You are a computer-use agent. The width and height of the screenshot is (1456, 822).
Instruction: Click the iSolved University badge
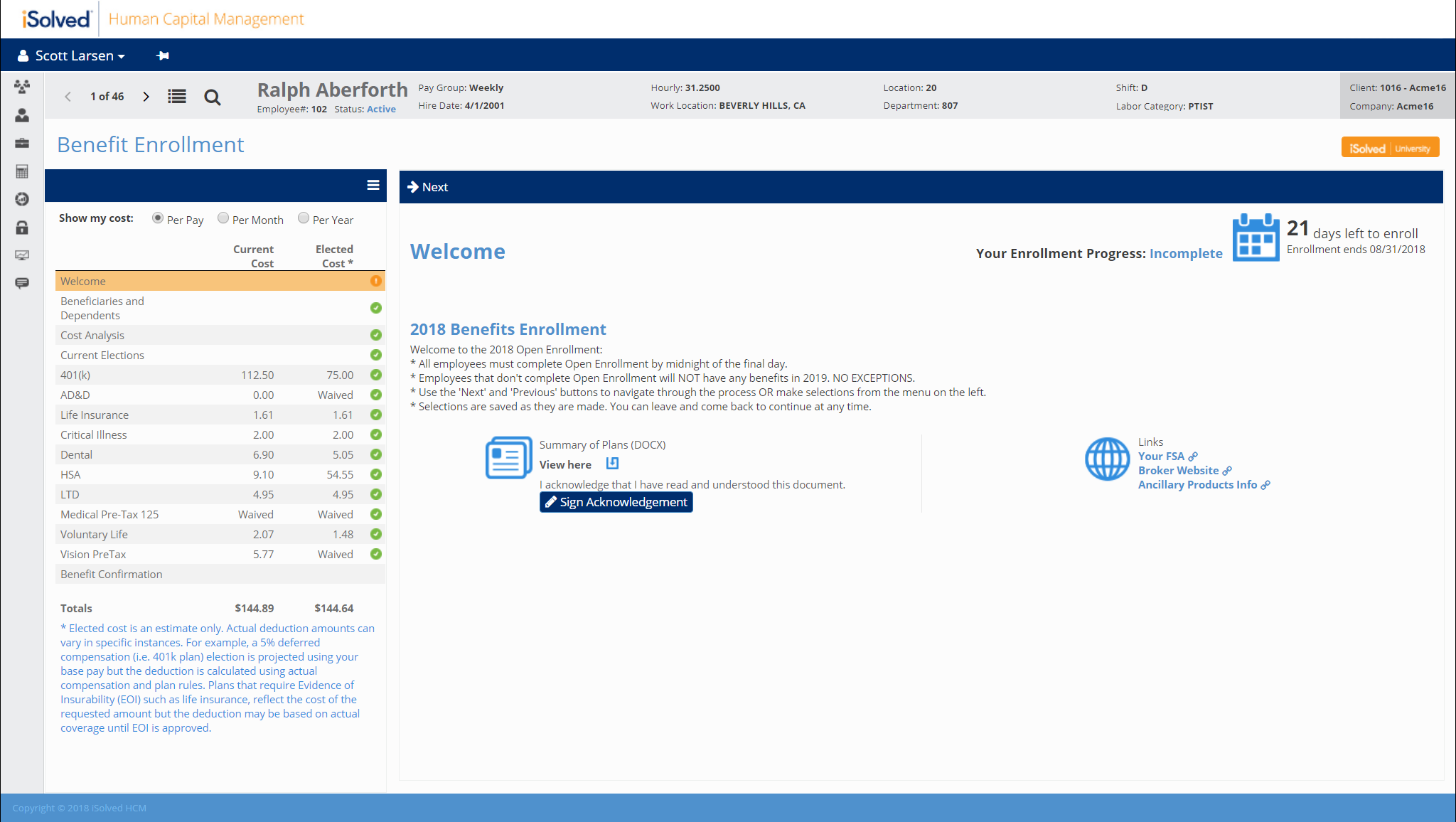1389,148
